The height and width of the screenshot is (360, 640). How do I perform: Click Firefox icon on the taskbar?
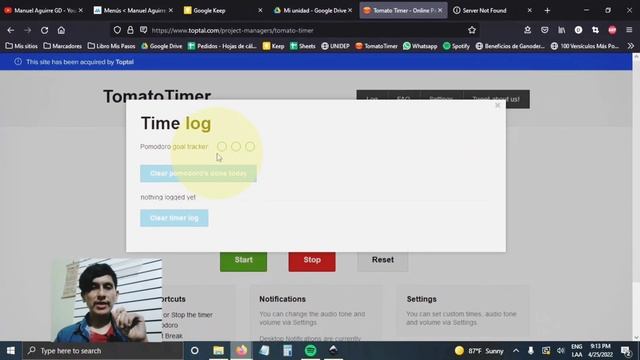tap(242, 351)
